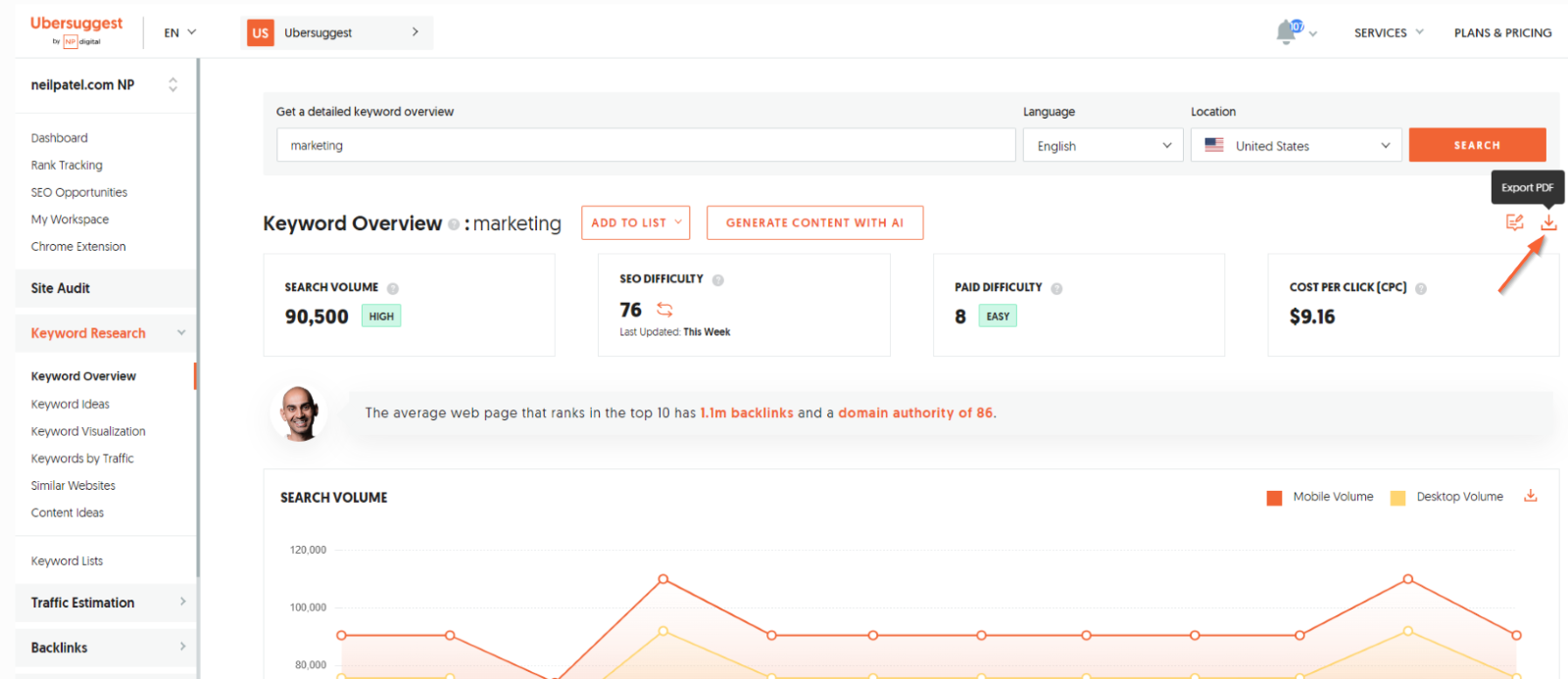Open the English language combo box
1568x679 pixels.
[x=1102, y=146]
